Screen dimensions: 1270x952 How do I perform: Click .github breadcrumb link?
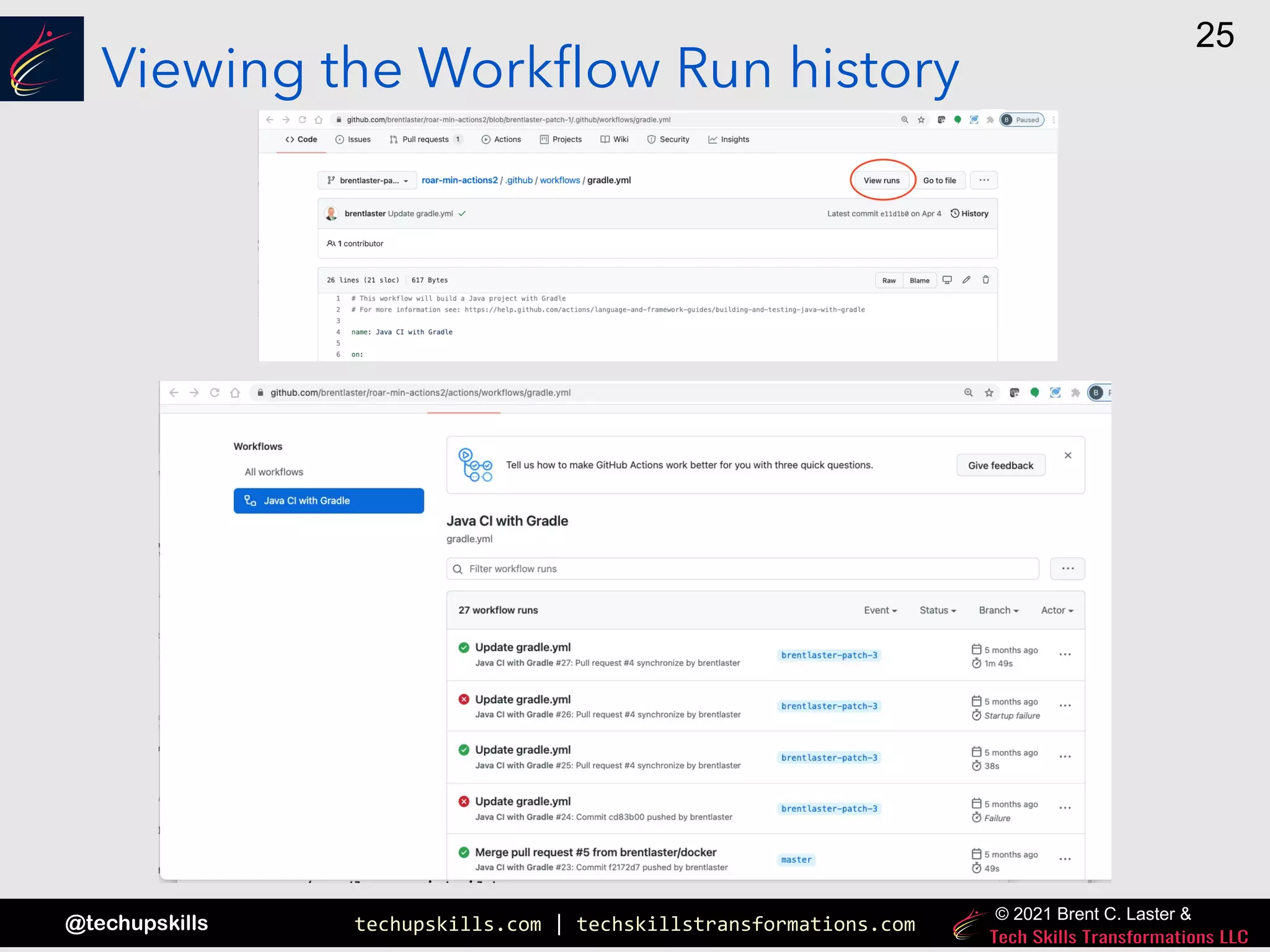click(519, 180)
